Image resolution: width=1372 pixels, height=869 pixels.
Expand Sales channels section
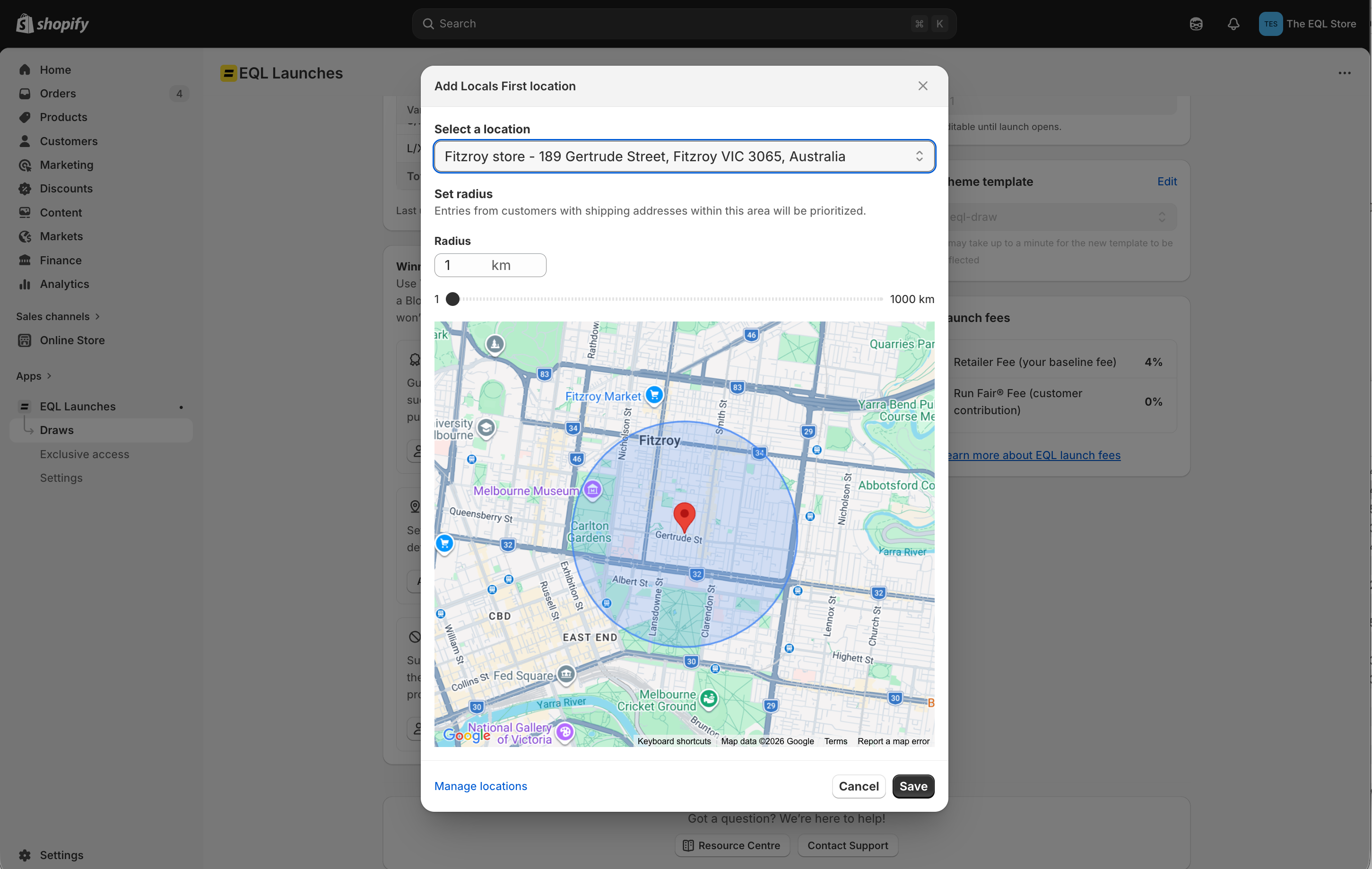coord(58,316)
